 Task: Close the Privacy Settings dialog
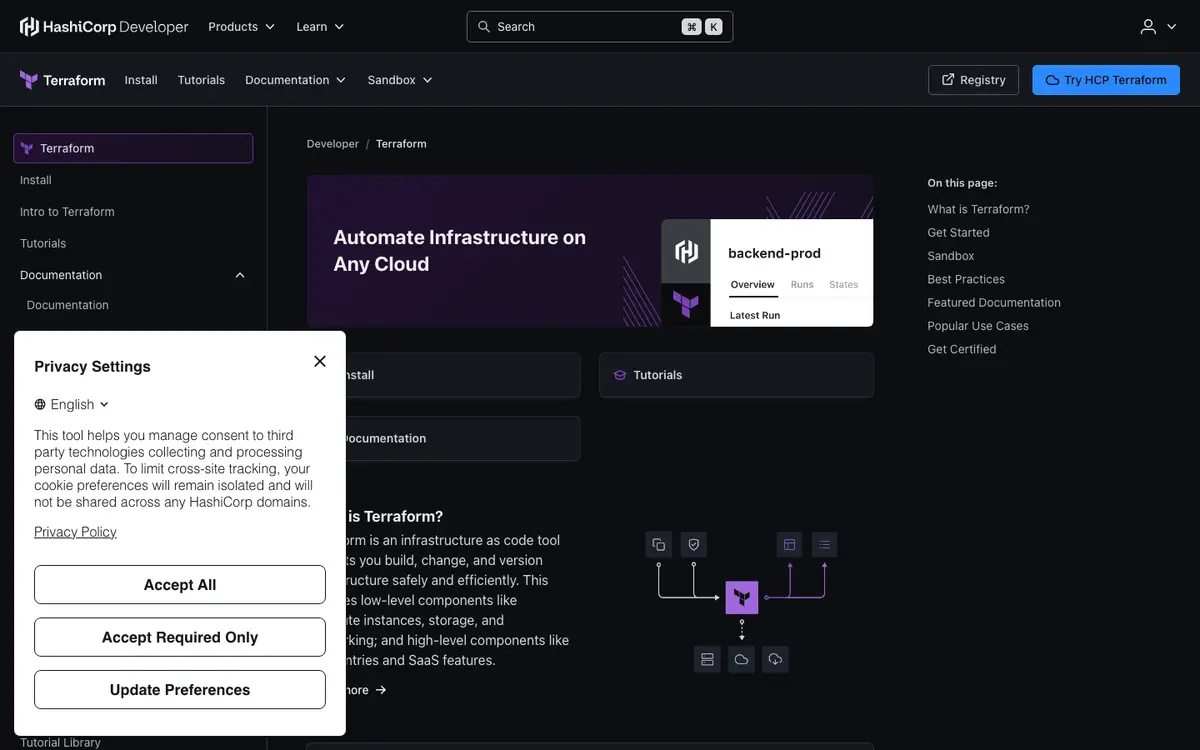(x=320, y=361)
